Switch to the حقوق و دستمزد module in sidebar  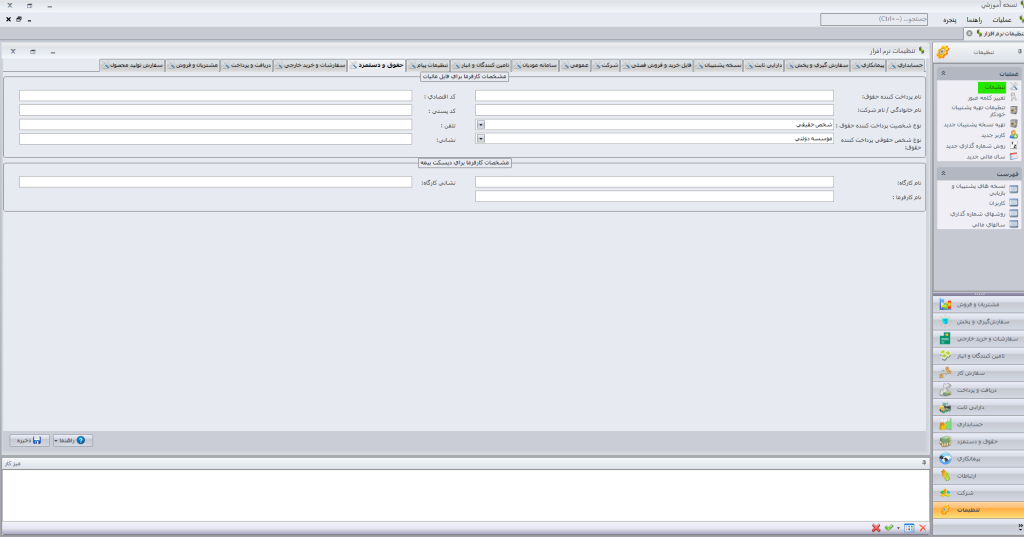pos(978,442)
